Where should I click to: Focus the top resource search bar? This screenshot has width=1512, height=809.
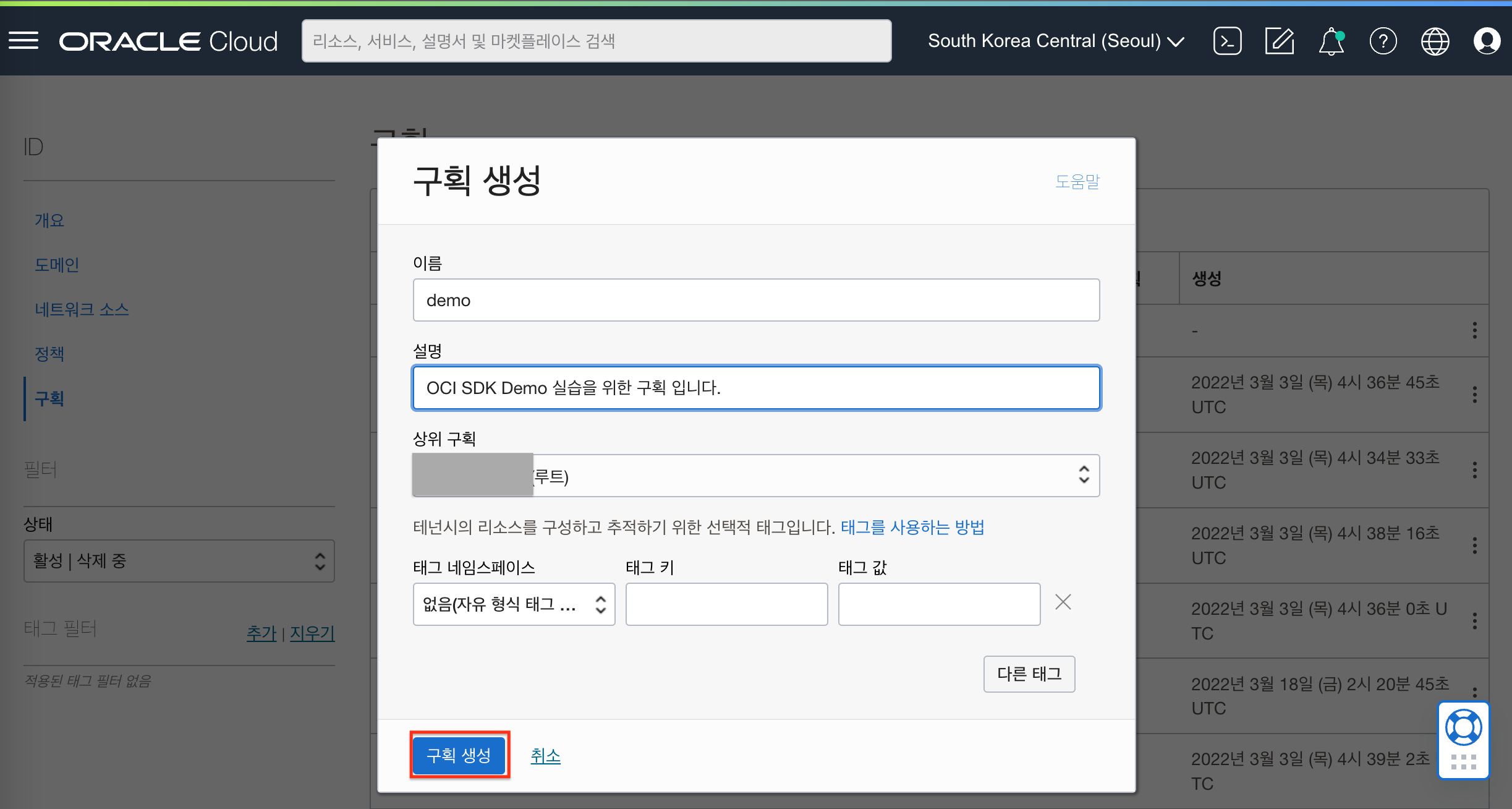597,41
